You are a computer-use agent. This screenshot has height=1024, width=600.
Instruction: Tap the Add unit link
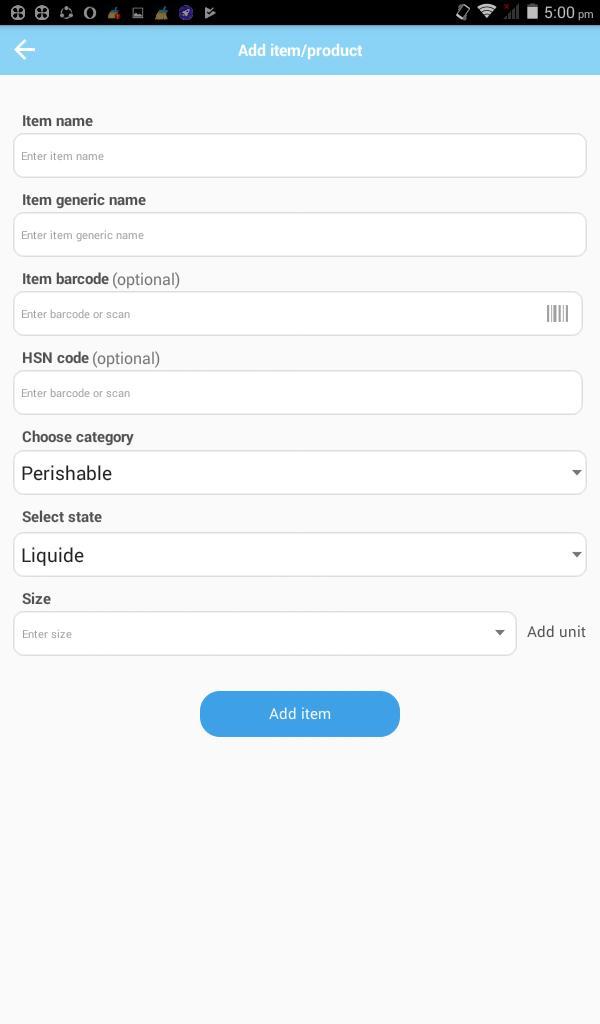(x=556, y=632)
